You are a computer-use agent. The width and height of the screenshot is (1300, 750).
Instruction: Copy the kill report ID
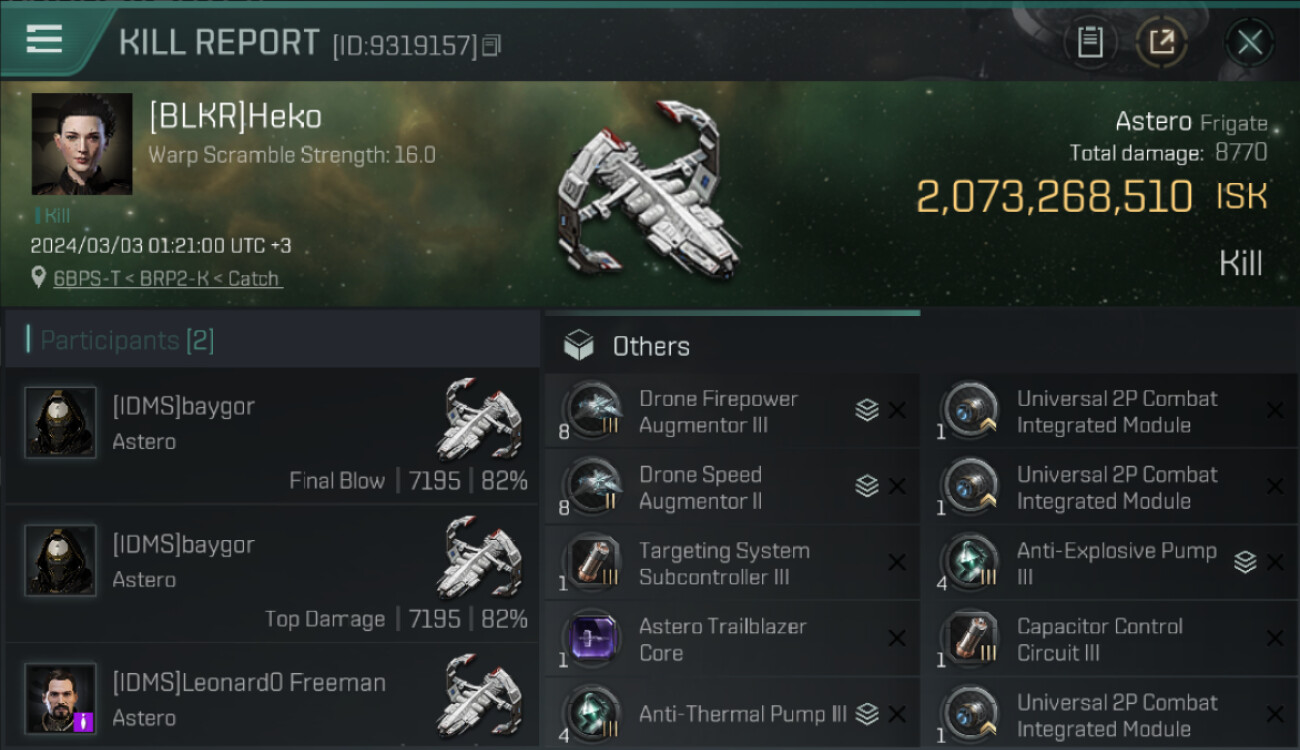coord(491,45)
